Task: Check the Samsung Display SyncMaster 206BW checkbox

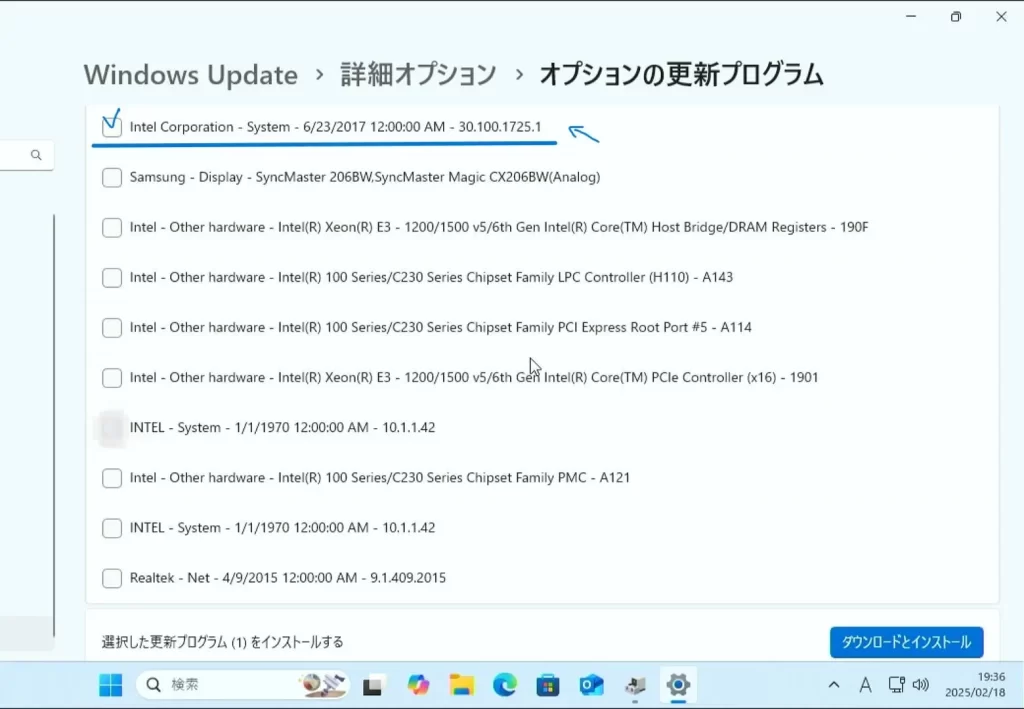Action: point(112,177)
